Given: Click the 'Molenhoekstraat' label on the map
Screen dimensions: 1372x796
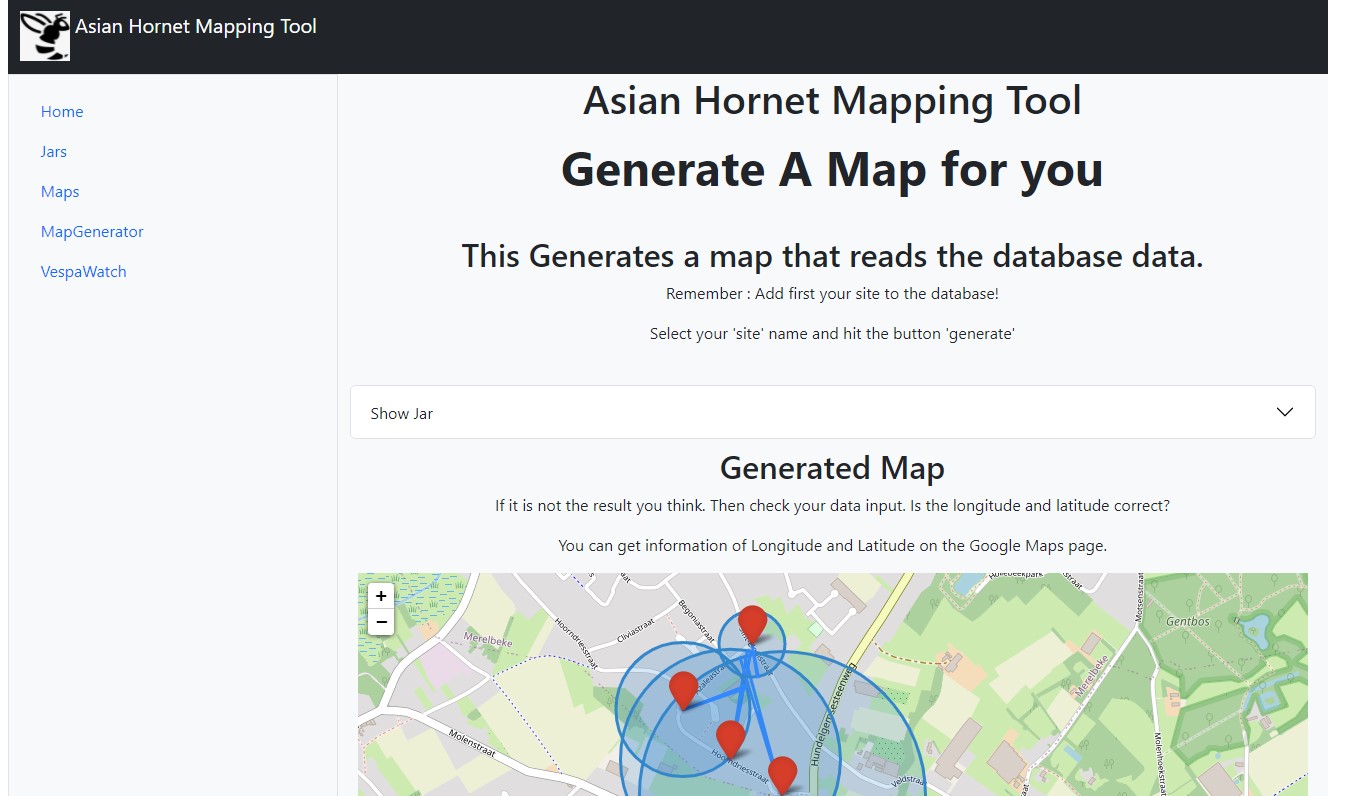Looking at the screenshot, I should 1158,763.
